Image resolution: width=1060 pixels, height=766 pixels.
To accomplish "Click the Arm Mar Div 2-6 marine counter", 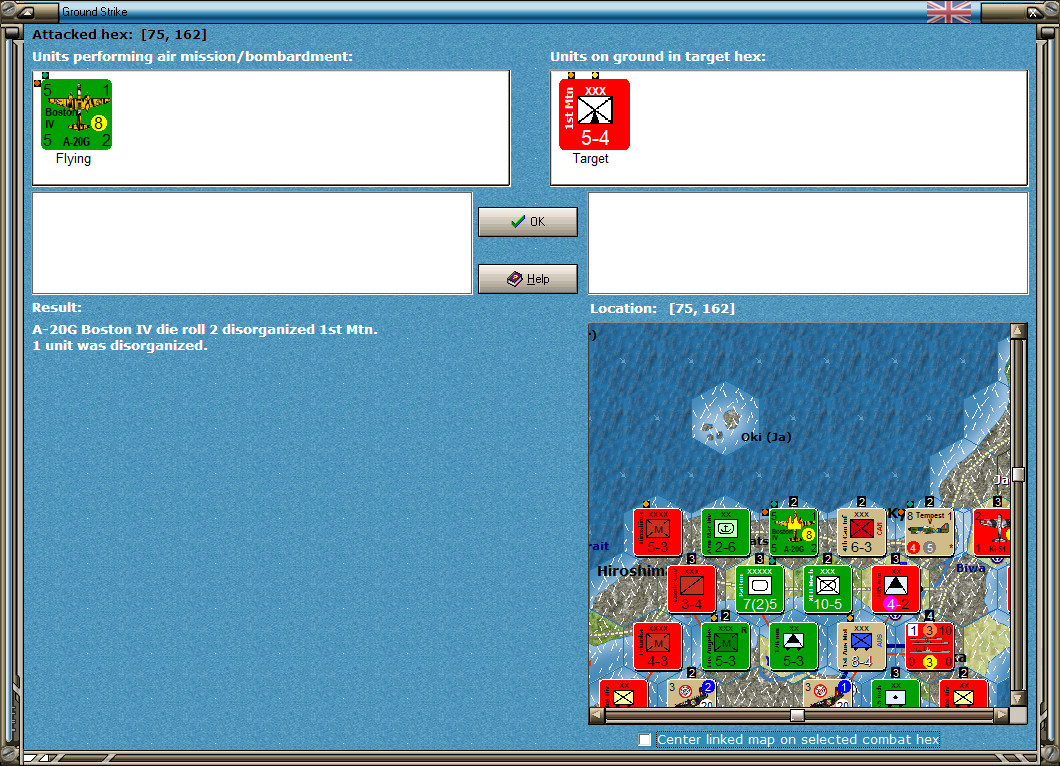I will pyautogui.click(x=725, y=532).
